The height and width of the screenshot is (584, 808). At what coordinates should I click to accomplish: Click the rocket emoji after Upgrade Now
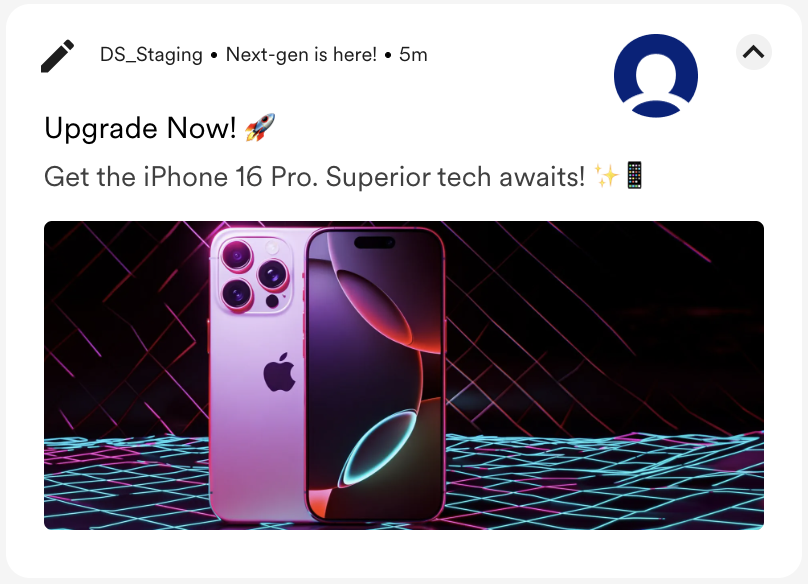tap(260, 127)
